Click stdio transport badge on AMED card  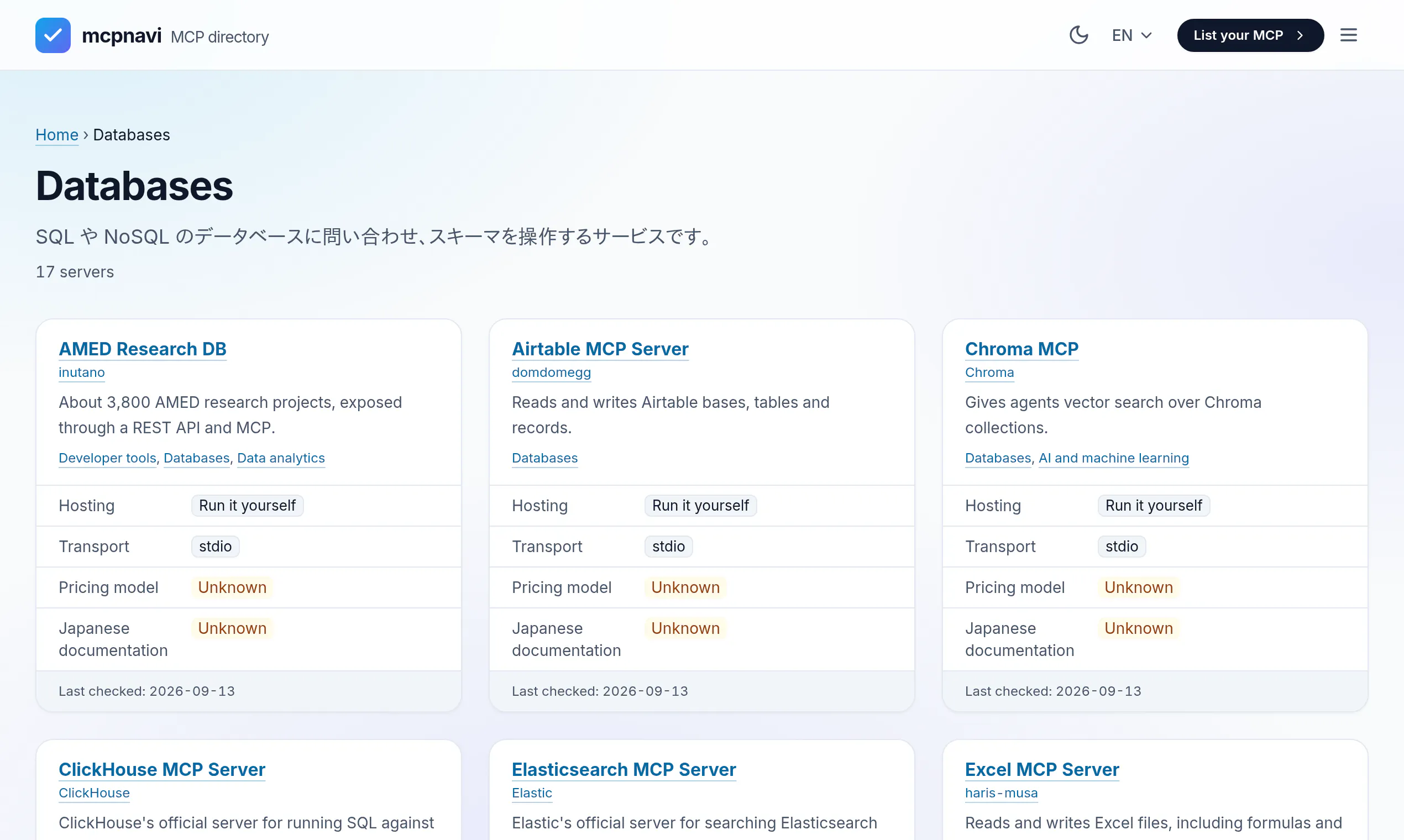pyautogui.click(x=215, y=546)
